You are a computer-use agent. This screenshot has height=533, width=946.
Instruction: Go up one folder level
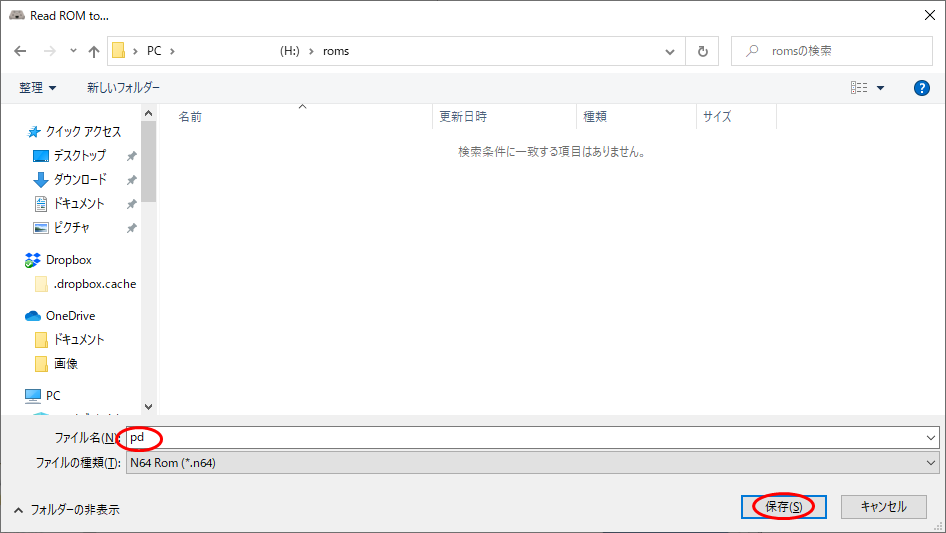pyautogui.click(x=94, y=51)
